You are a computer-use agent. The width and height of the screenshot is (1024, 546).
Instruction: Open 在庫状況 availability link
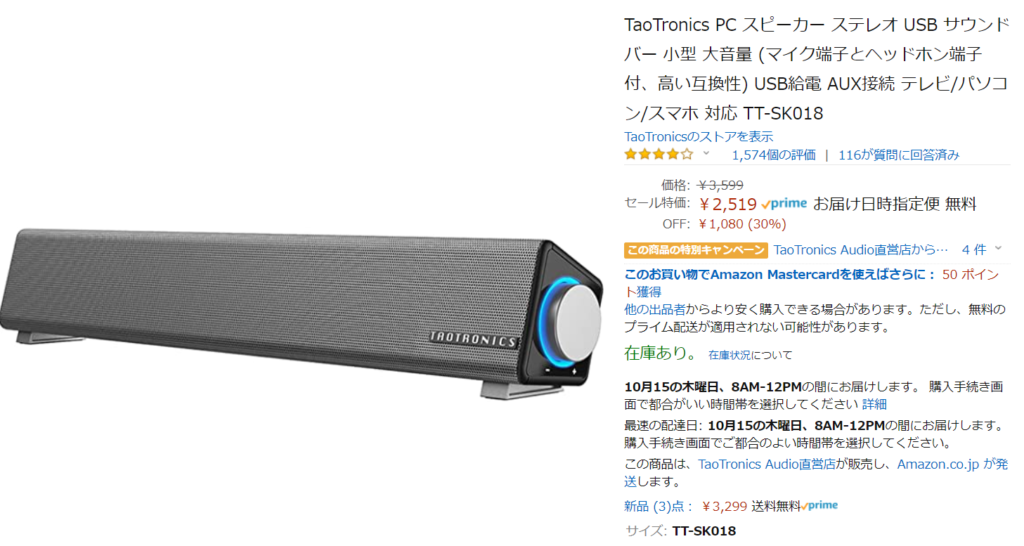click(729, 355)
